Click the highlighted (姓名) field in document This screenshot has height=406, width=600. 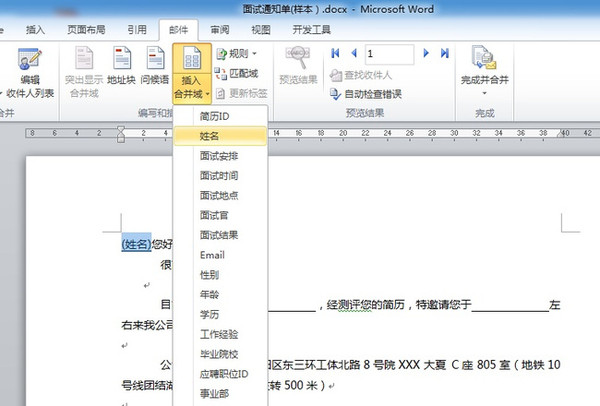pos(136,243)
